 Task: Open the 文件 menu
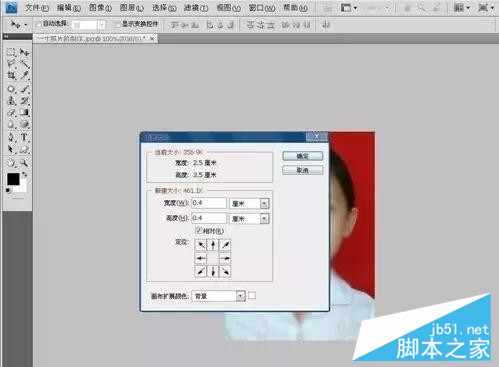pyautogui.click(x=37, y=8)
